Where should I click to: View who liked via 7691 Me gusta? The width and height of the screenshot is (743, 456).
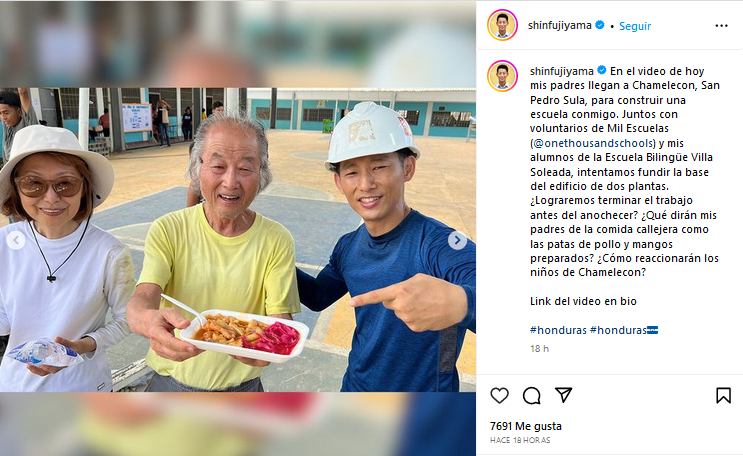click(526, 426)
